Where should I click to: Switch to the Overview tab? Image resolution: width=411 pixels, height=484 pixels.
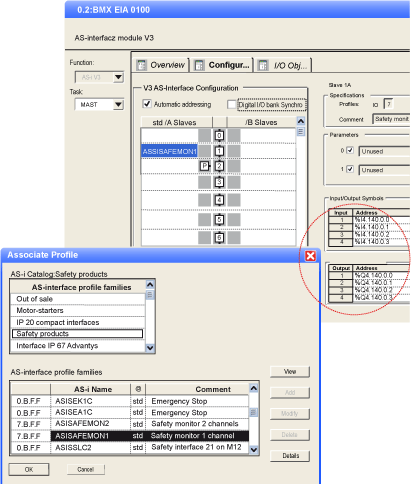(x=162, y=65)
